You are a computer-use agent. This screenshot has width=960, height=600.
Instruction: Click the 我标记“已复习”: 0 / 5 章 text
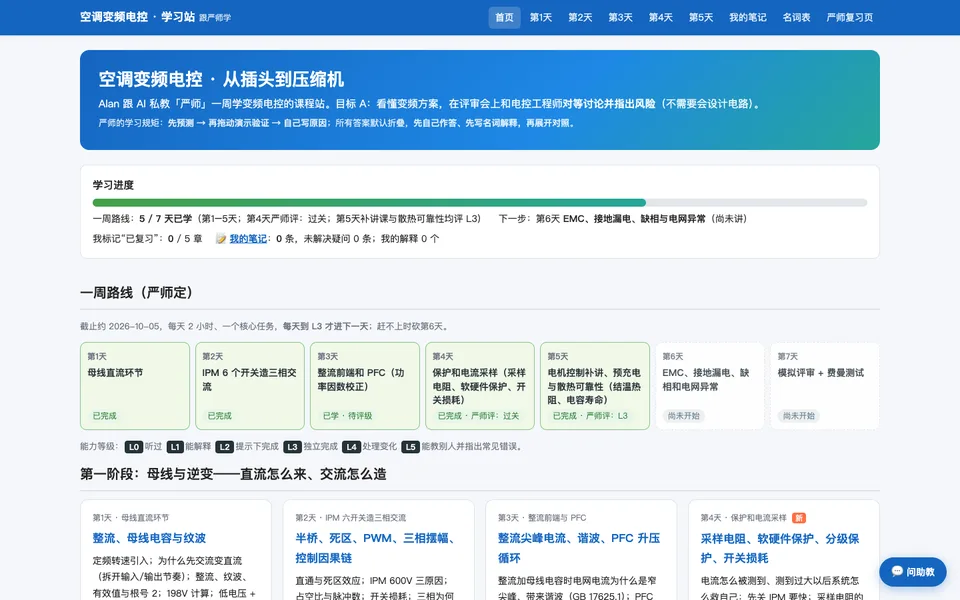tap(147, 239)
